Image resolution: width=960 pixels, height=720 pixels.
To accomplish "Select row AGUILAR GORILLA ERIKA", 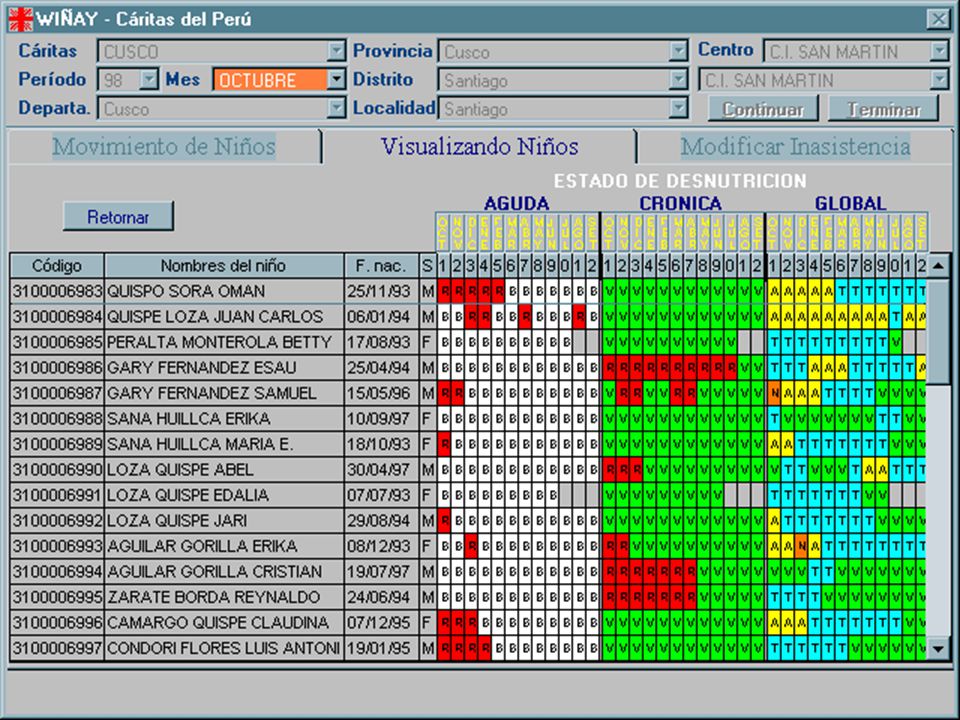I will pos(468,546).
